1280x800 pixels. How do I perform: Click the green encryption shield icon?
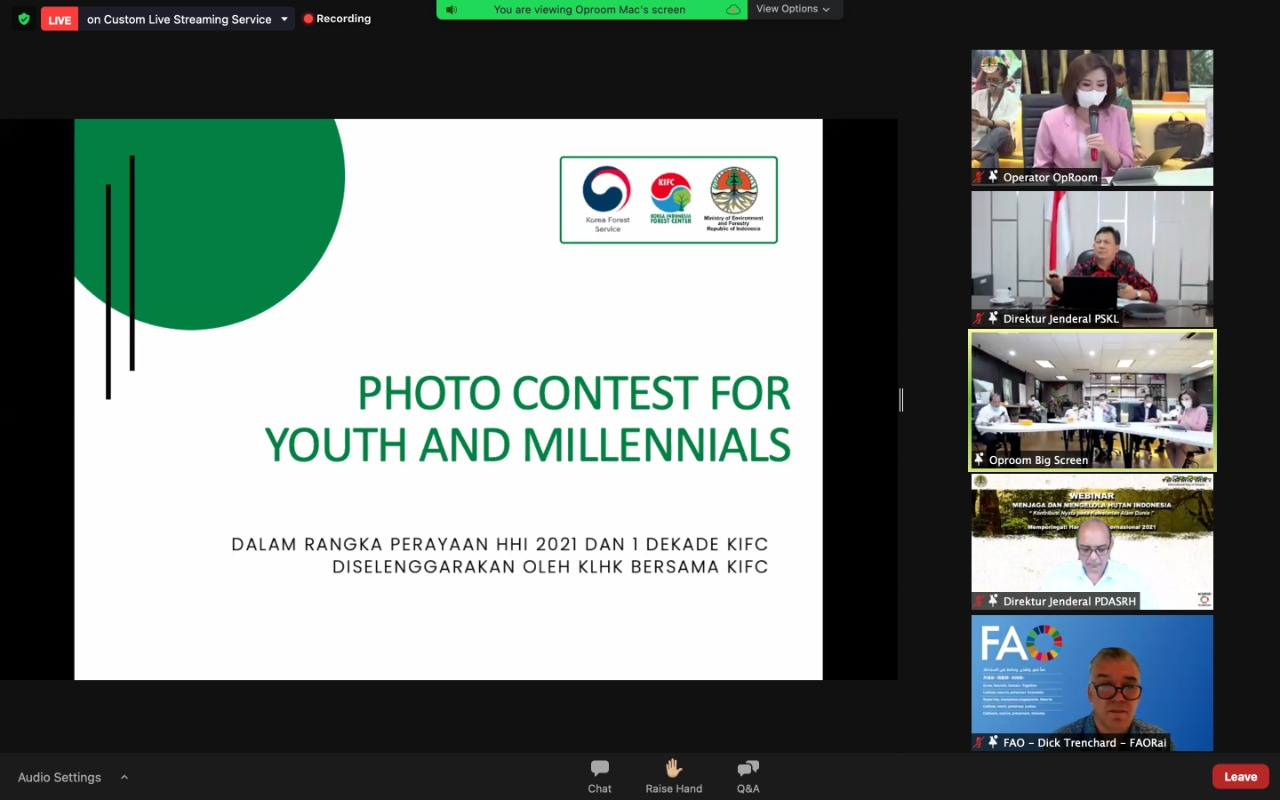click(24, 19)
